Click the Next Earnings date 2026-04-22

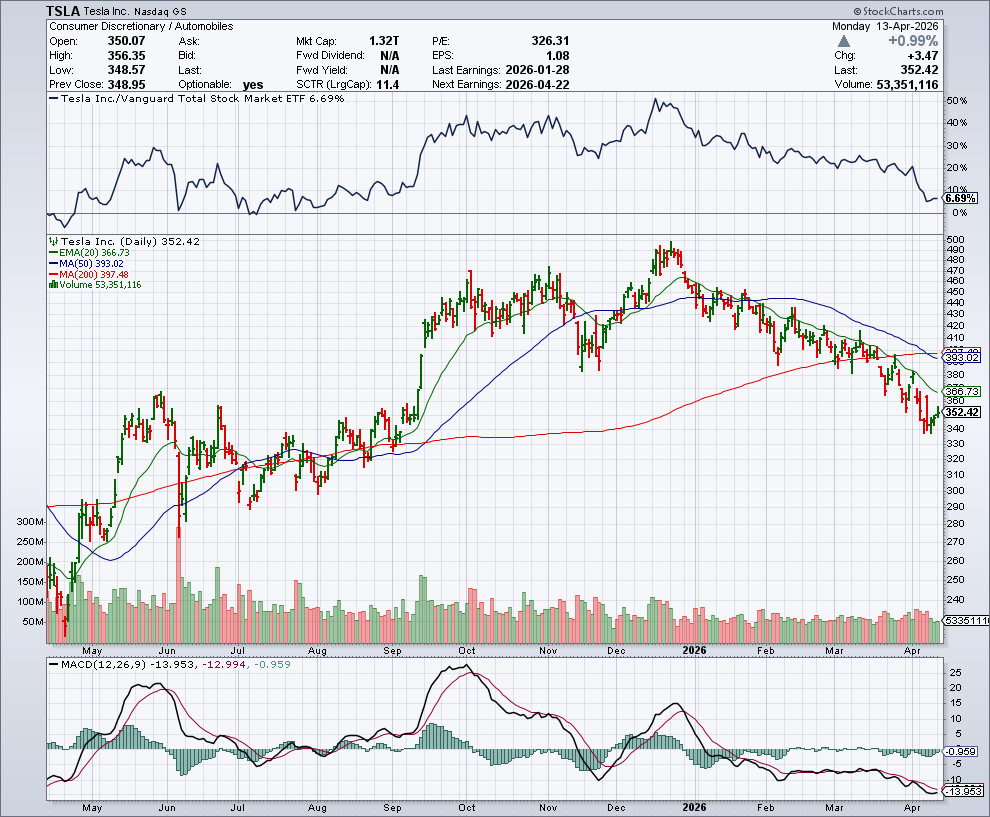537,84
